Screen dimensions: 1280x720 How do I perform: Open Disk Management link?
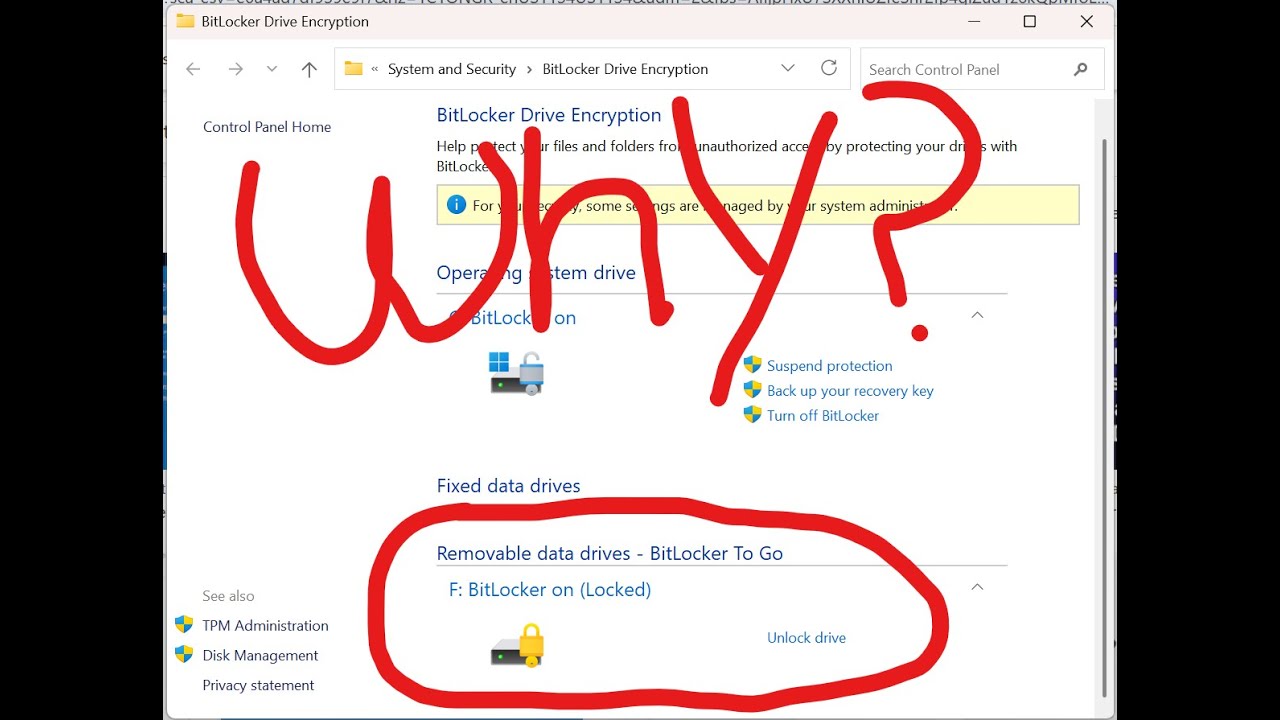coord(260,656)
